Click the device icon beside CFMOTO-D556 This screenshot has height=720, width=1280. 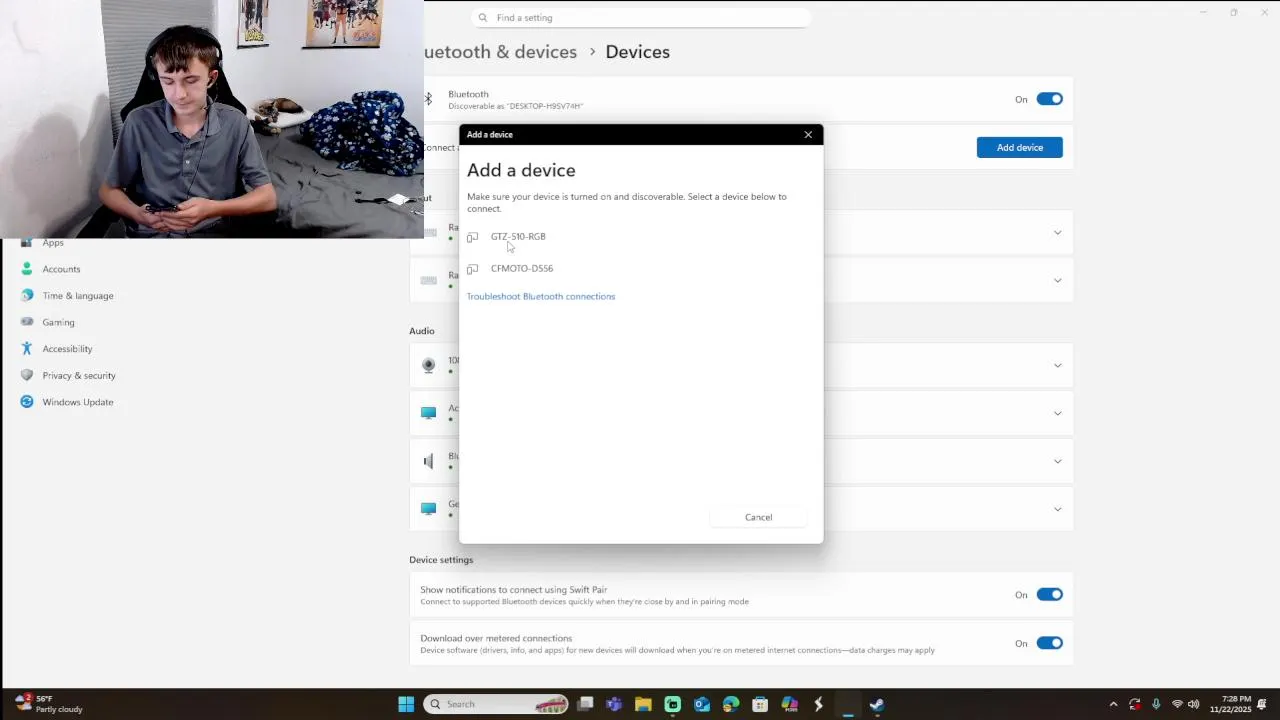pyautogui.click(x=472, y=269)
